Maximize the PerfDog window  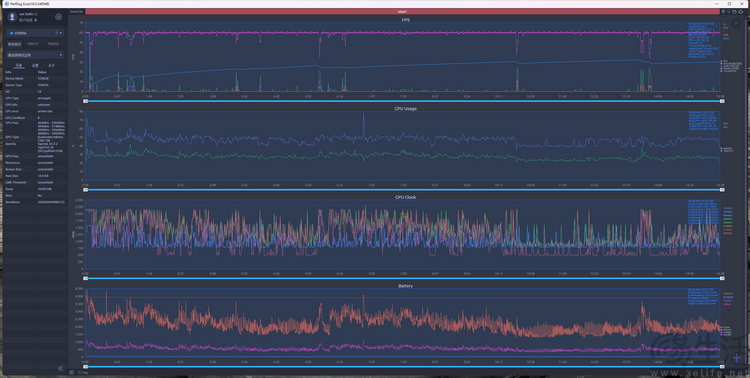point(729,4)
